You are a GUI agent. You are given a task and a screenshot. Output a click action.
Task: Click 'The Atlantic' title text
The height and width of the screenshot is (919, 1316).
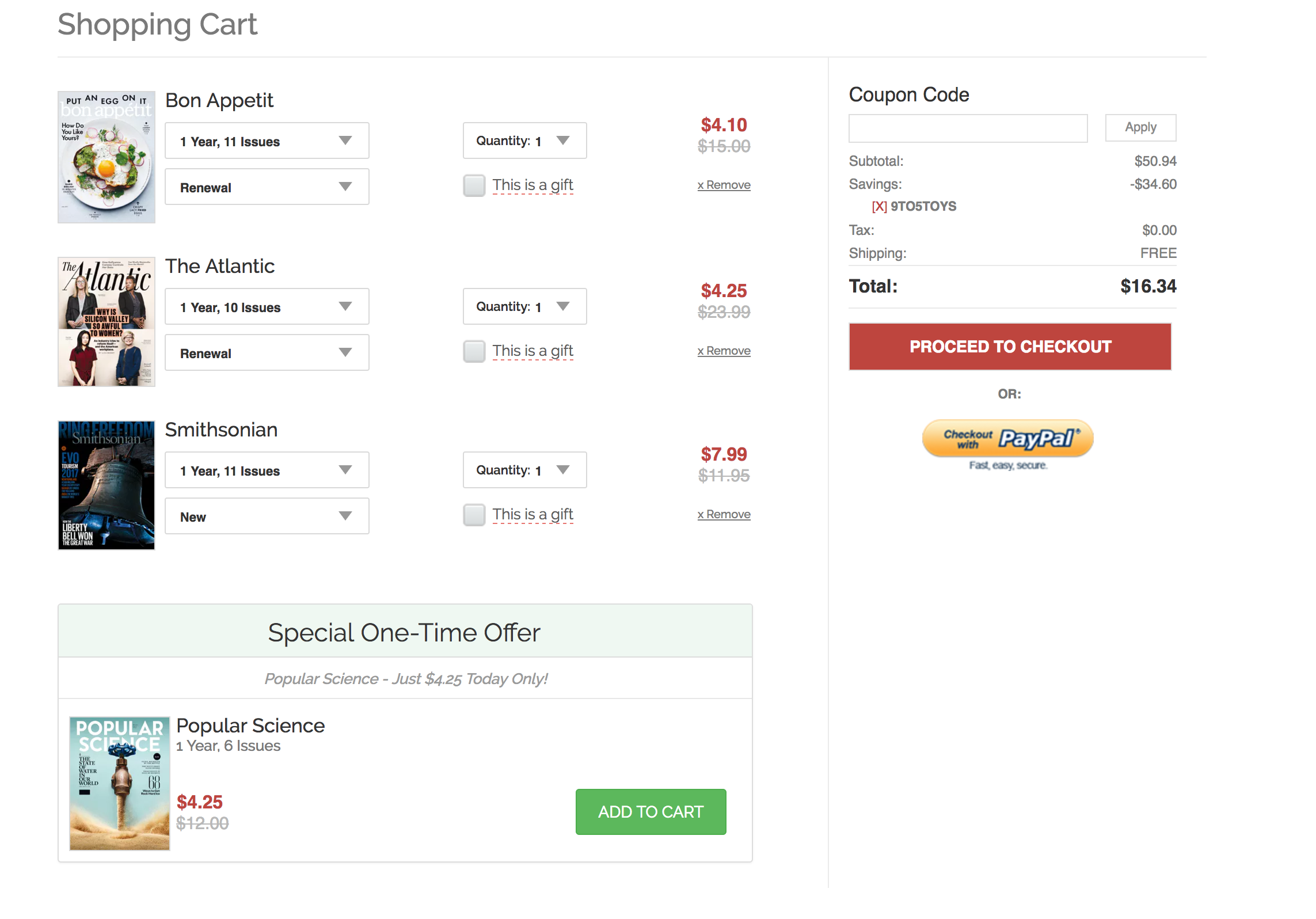point(220,266)
